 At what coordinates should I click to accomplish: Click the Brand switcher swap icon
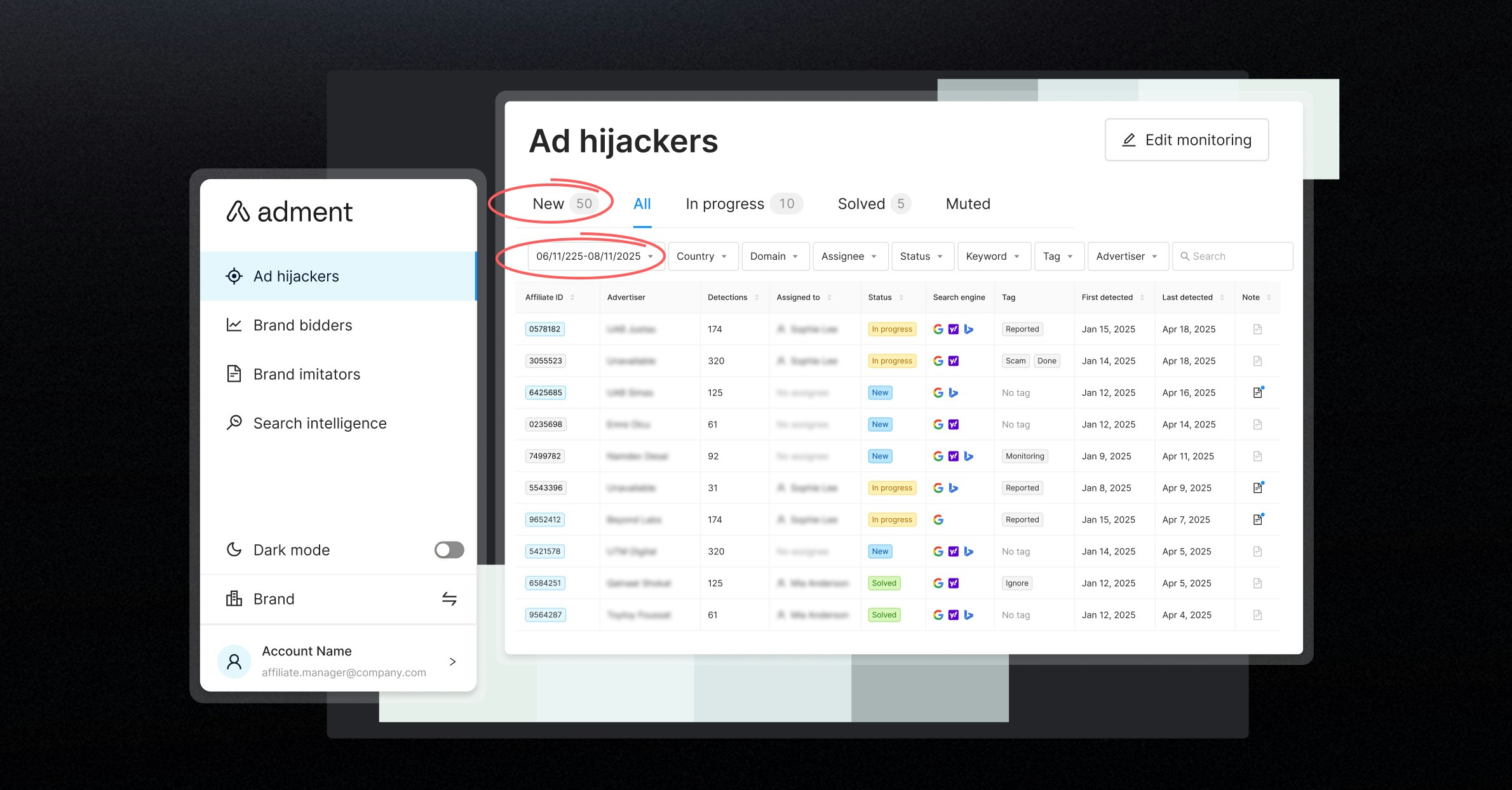pos(449,599)
